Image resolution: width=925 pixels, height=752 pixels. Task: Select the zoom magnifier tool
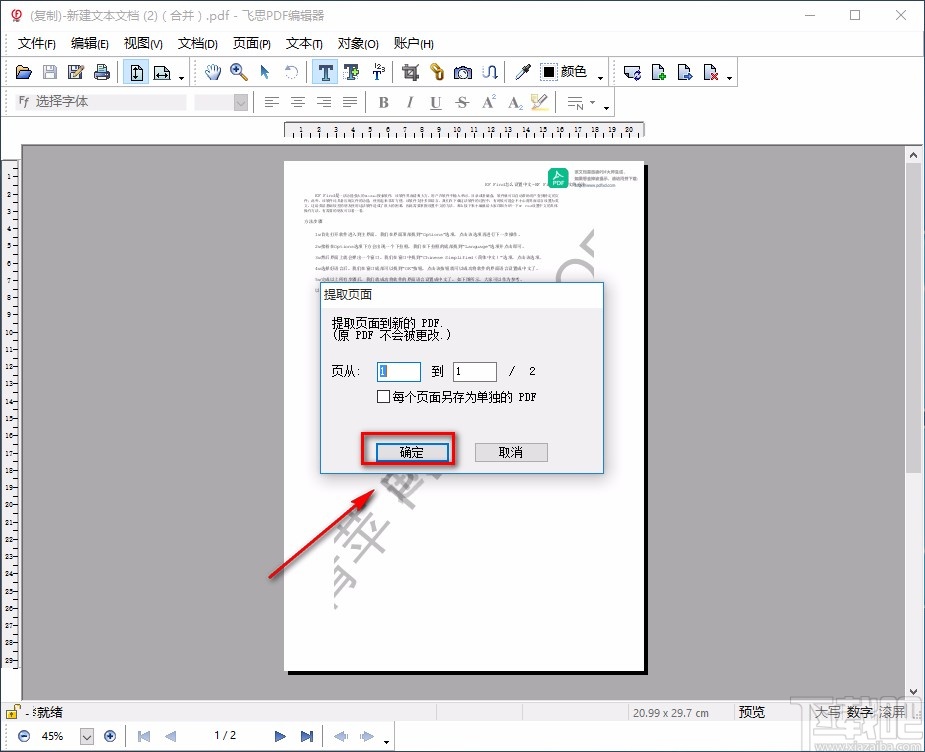[x=238, y=72]
